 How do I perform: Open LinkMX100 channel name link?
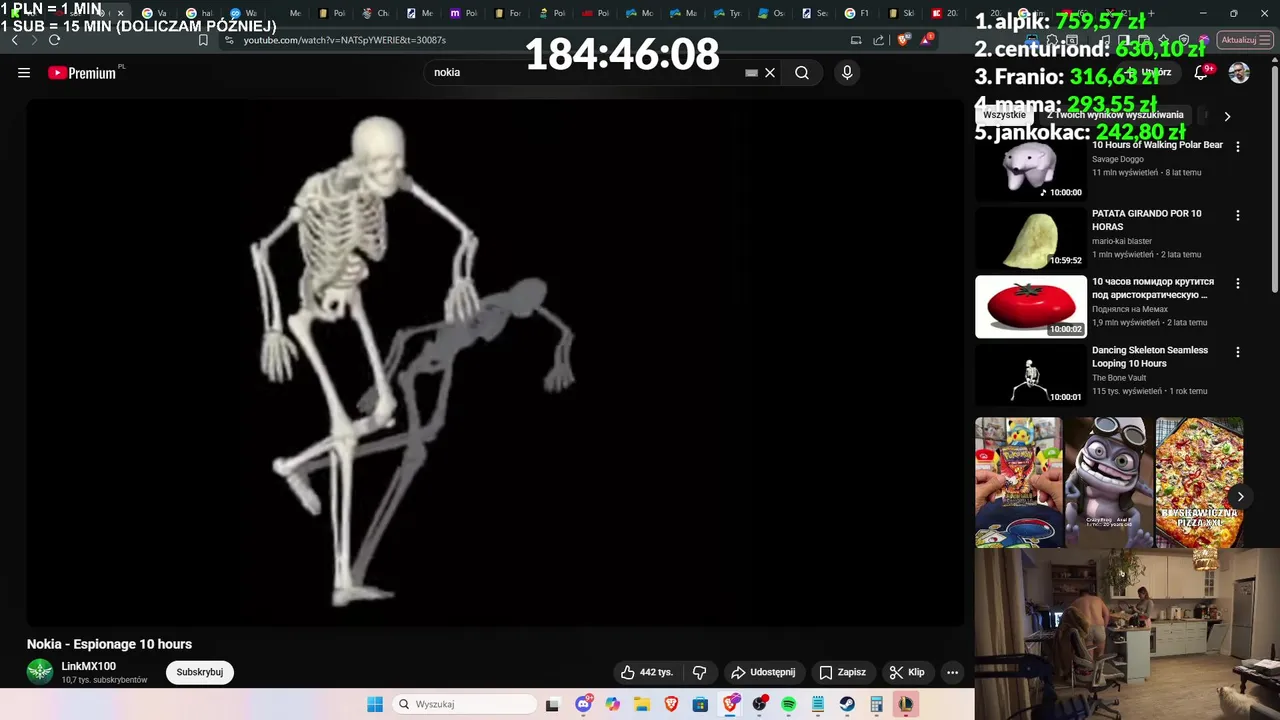pos(89,666)
